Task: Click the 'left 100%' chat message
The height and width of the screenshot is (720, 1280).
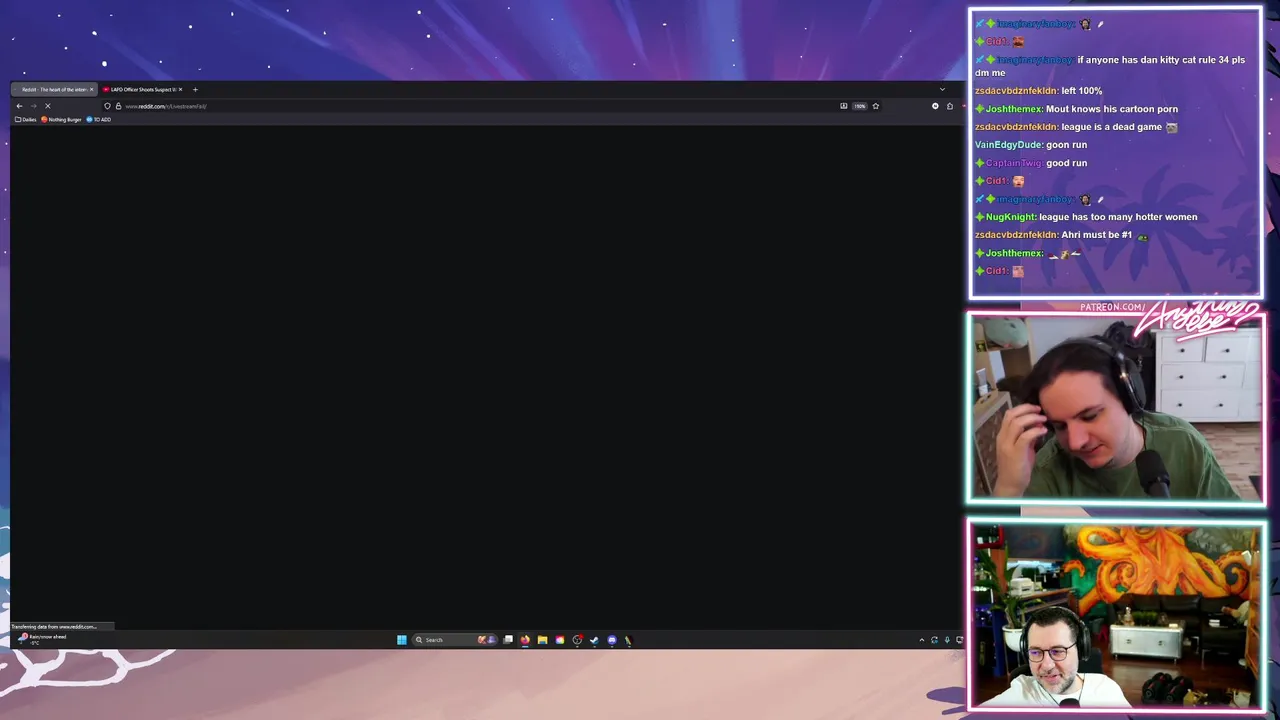Action: pos(1081,91)
